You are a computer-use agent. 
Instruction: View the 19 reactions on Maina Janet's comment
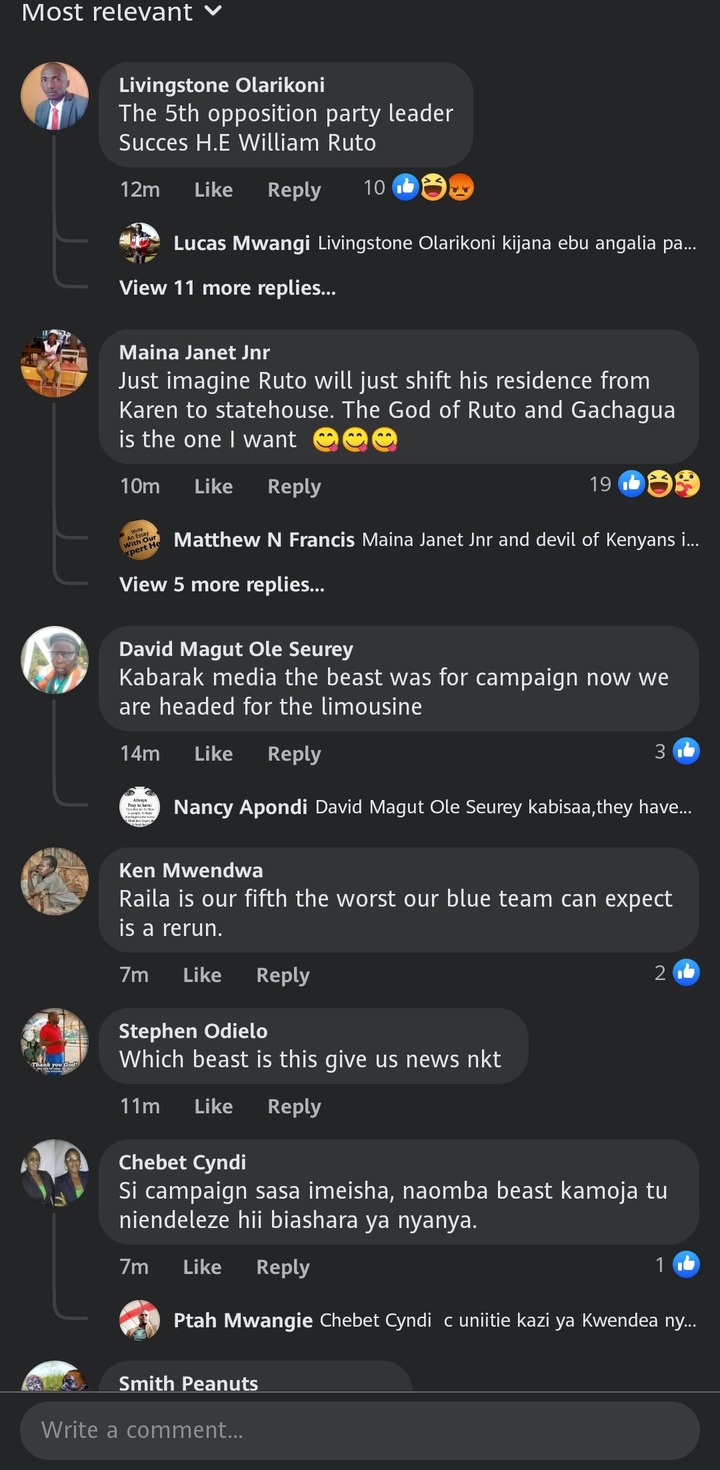tap(645, 484)
